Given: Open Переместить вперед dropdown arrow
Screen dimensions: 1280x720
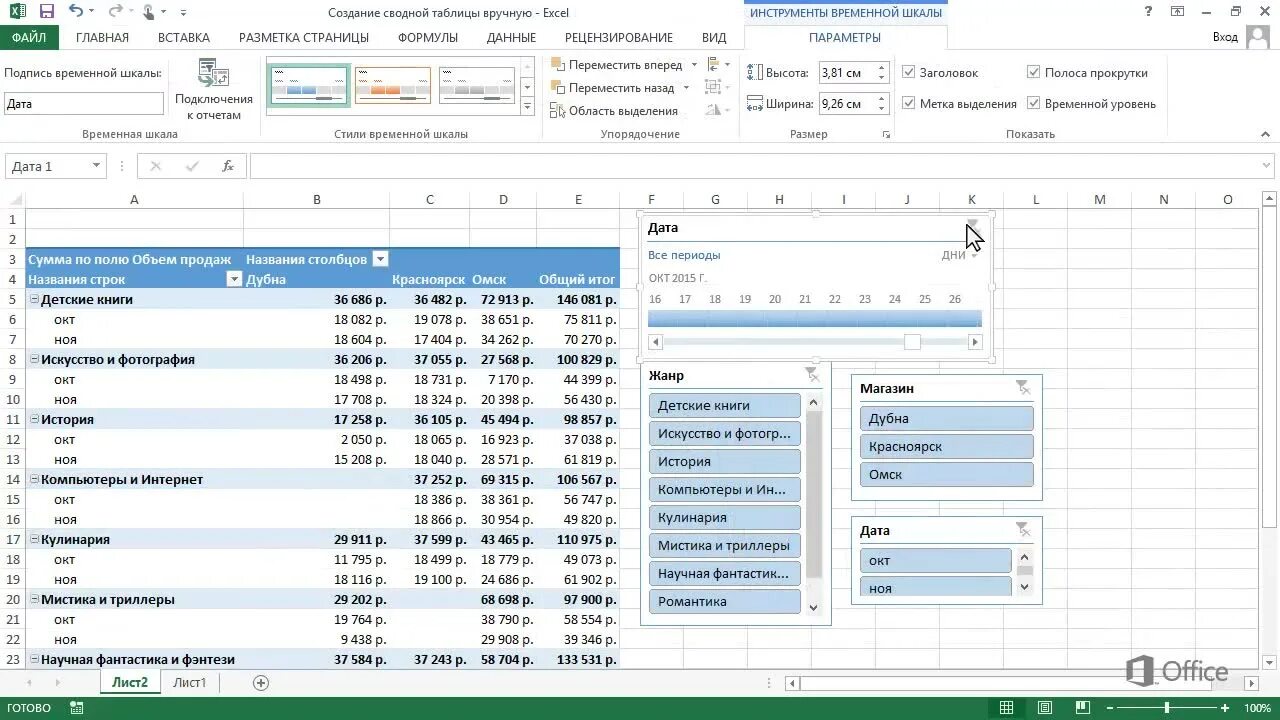Looking at the screenshot, I should click(693, 65).
